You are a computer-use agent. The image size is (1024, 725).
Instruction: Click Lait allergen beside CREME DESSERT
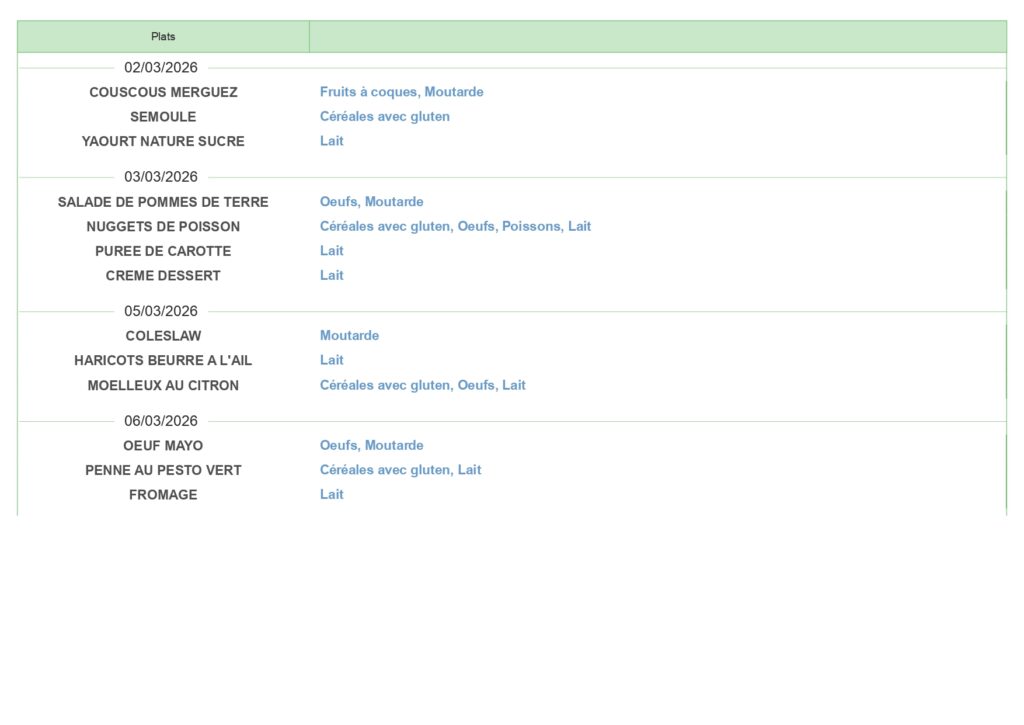tap(331, 275)
